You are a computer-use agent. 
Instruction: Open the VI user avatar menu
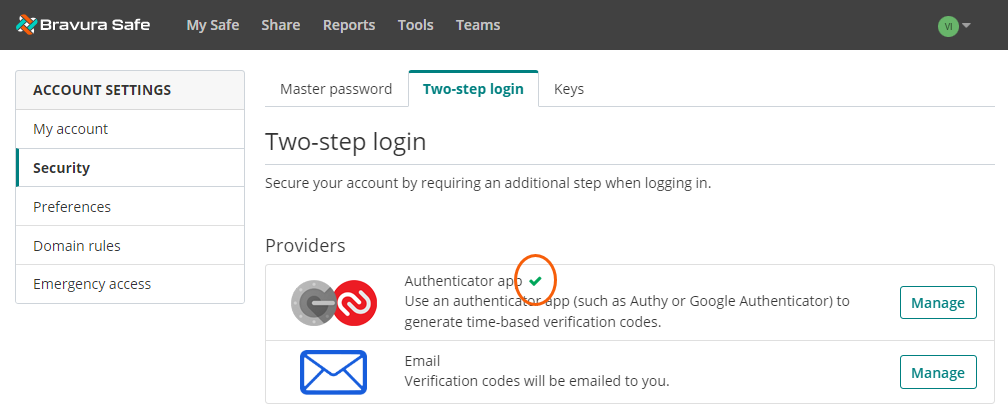948,26
